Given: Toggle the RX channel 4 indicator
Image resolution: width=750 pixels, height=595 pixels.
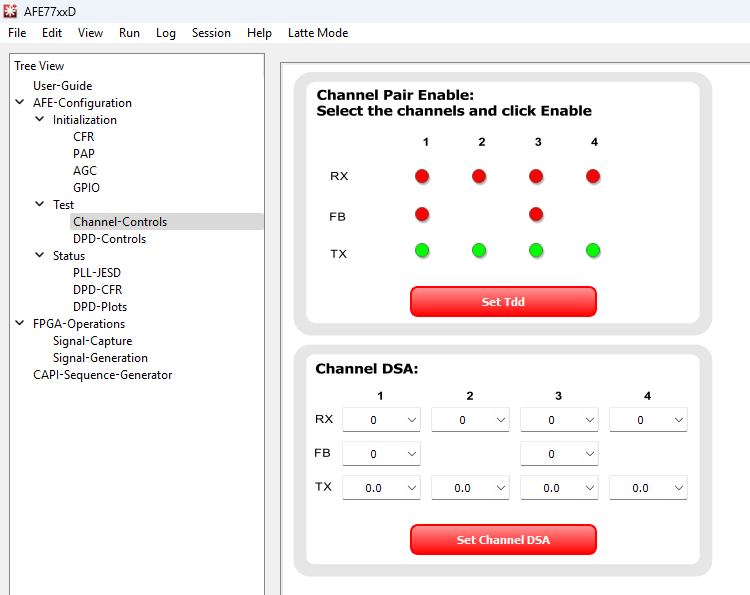Looking at the screenshot, I should click(x=593, y=176).
